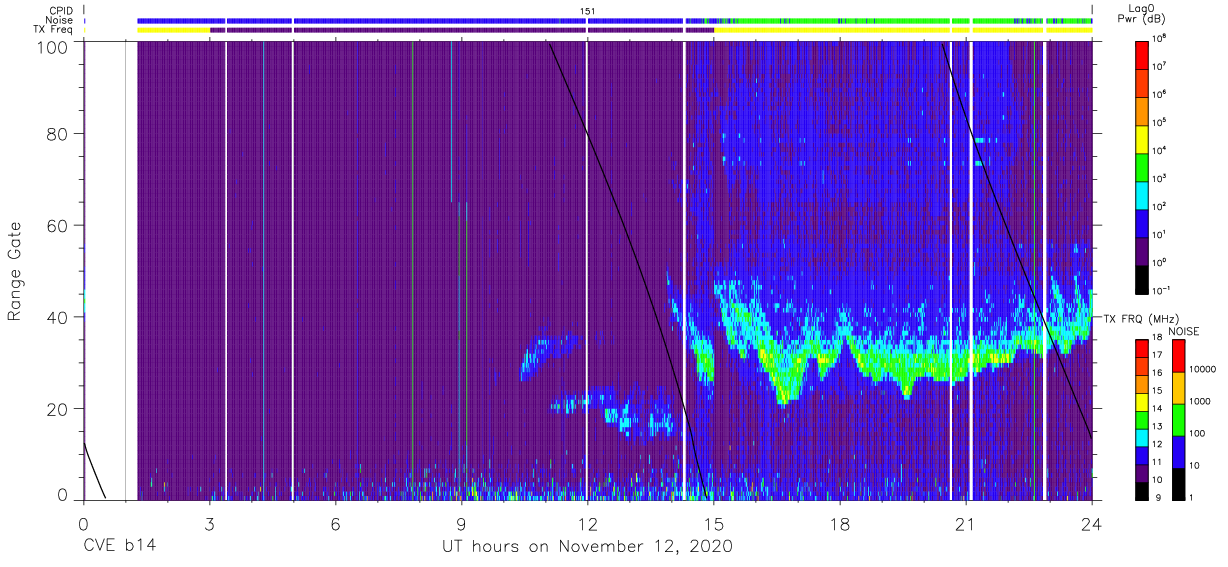This screenshot has height=567, width=1228.
Task: Select the green segment of the TX FRQ colorbar
Action: (x=1143, y=420)
